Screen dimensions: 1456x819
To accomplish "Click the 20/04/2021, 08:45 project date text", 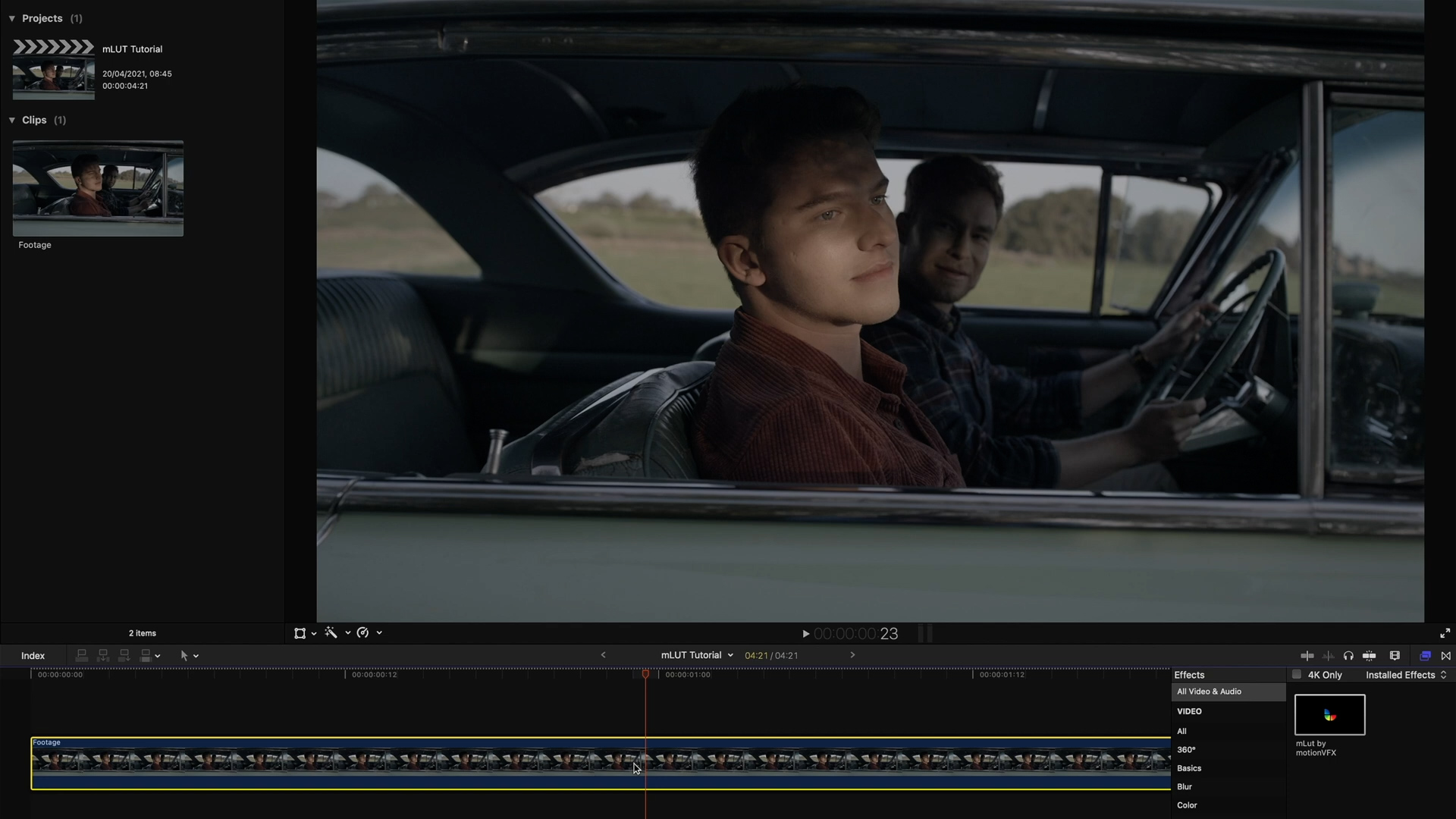I will click(x=137, y=74).
